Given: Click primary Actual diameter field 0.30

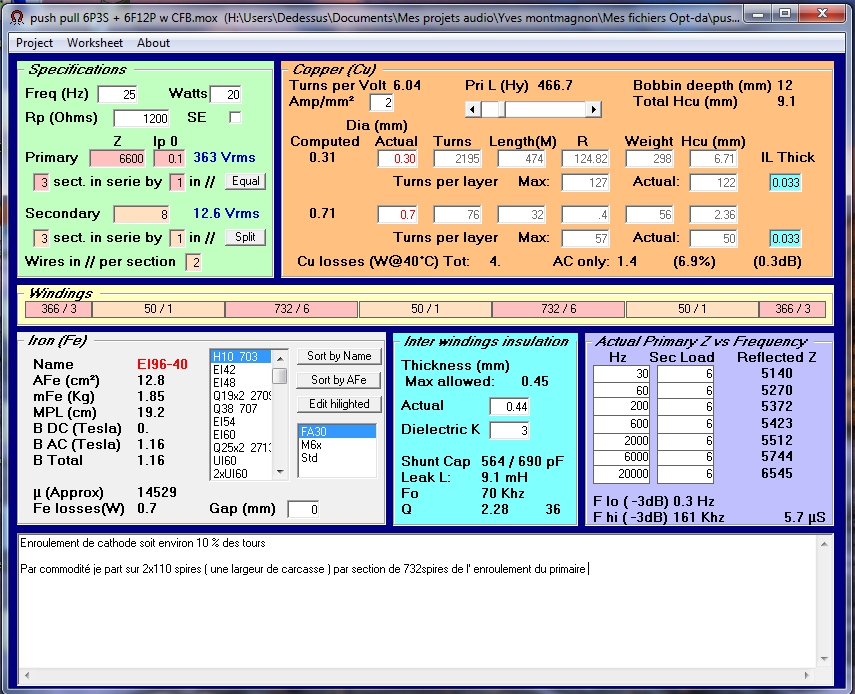Looking at the screenshot, I should tap(398, 159).
